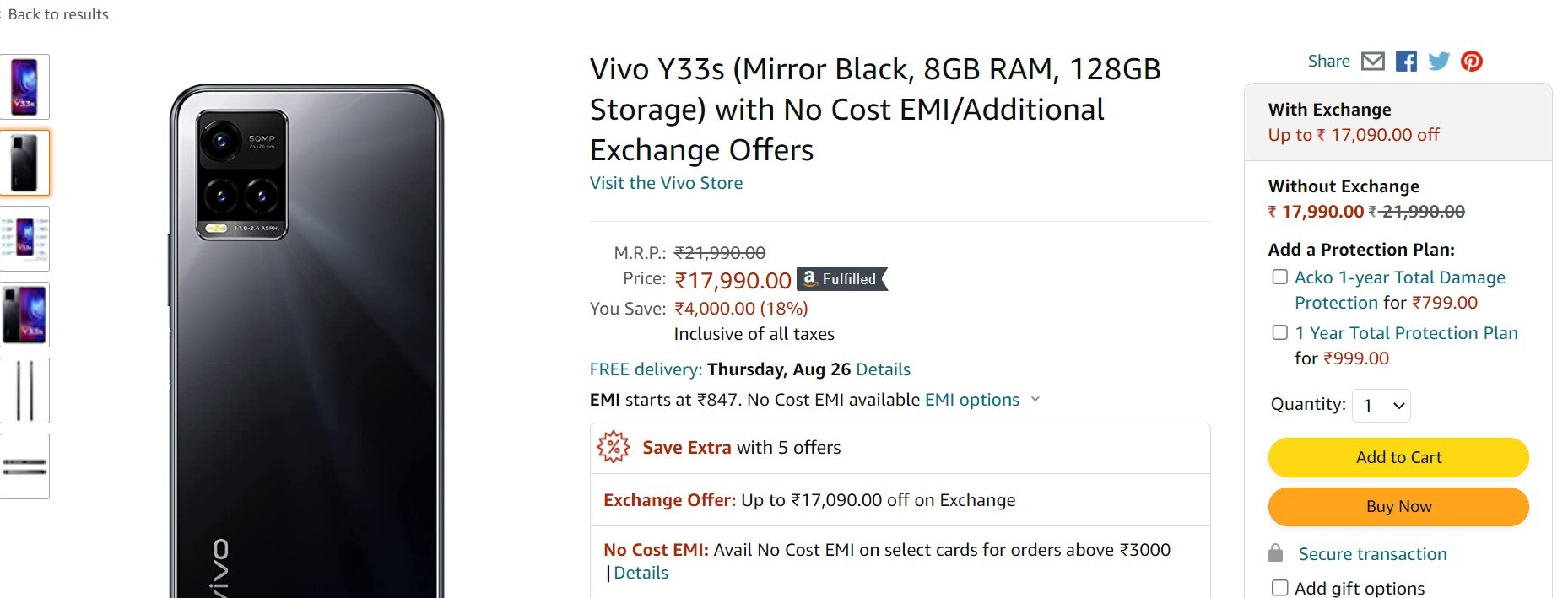Screen dimensions: 1568x598
Task: Expand EMI options chevron
Action: coord(1035,400)
